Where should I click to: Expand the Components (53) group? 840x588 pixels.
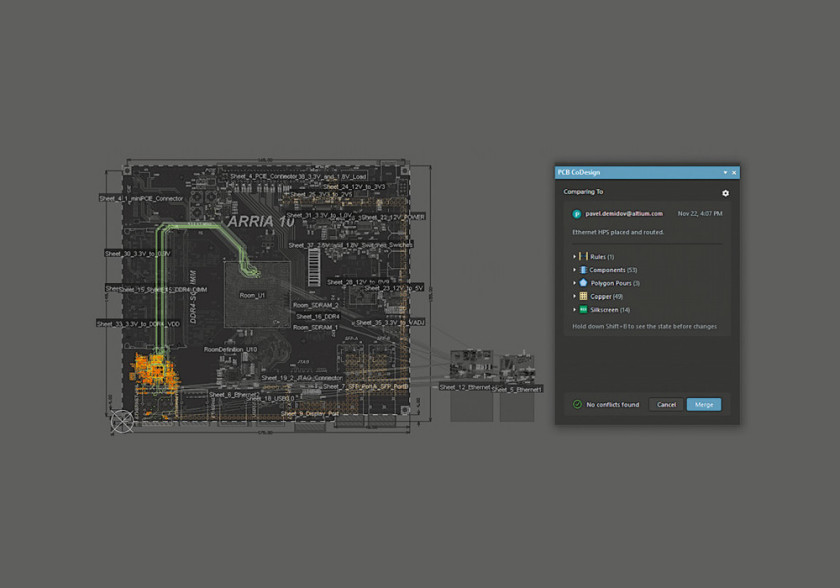pyautogui.click(x=574, y=270)
